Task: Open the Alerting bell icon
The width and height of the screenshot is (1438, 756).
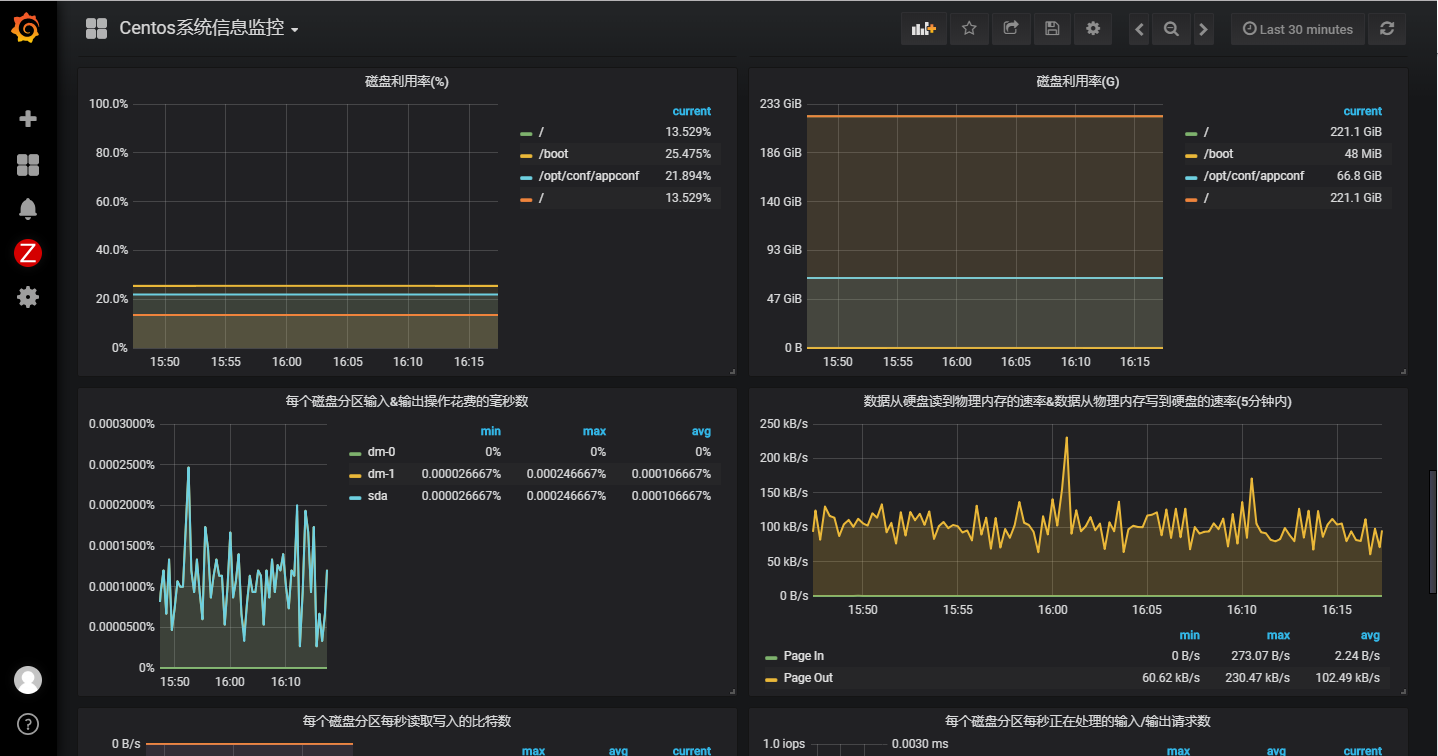Action: (x=28, y=209)
